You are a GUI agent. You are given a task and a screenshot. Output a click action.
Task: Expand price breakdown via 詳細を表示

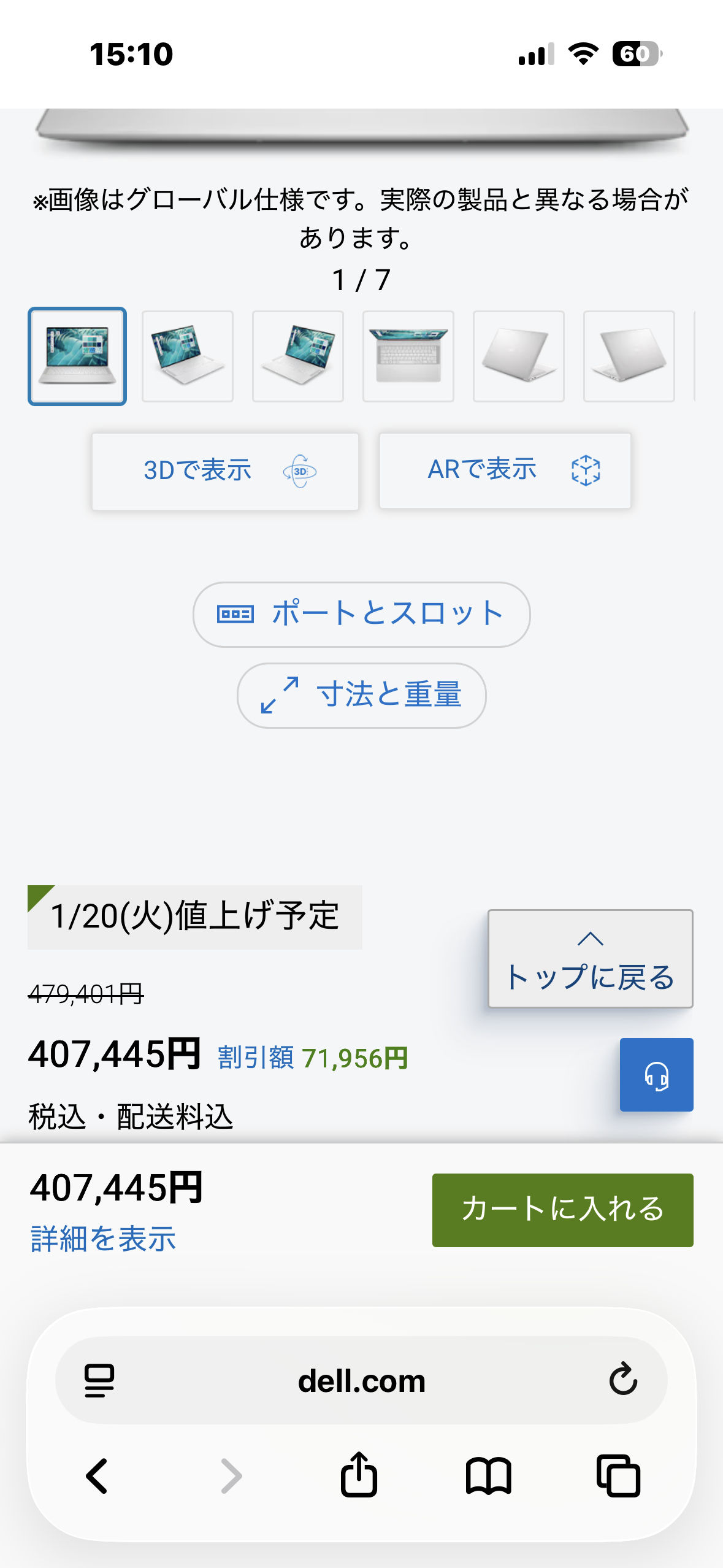[x=103, y=1239]
